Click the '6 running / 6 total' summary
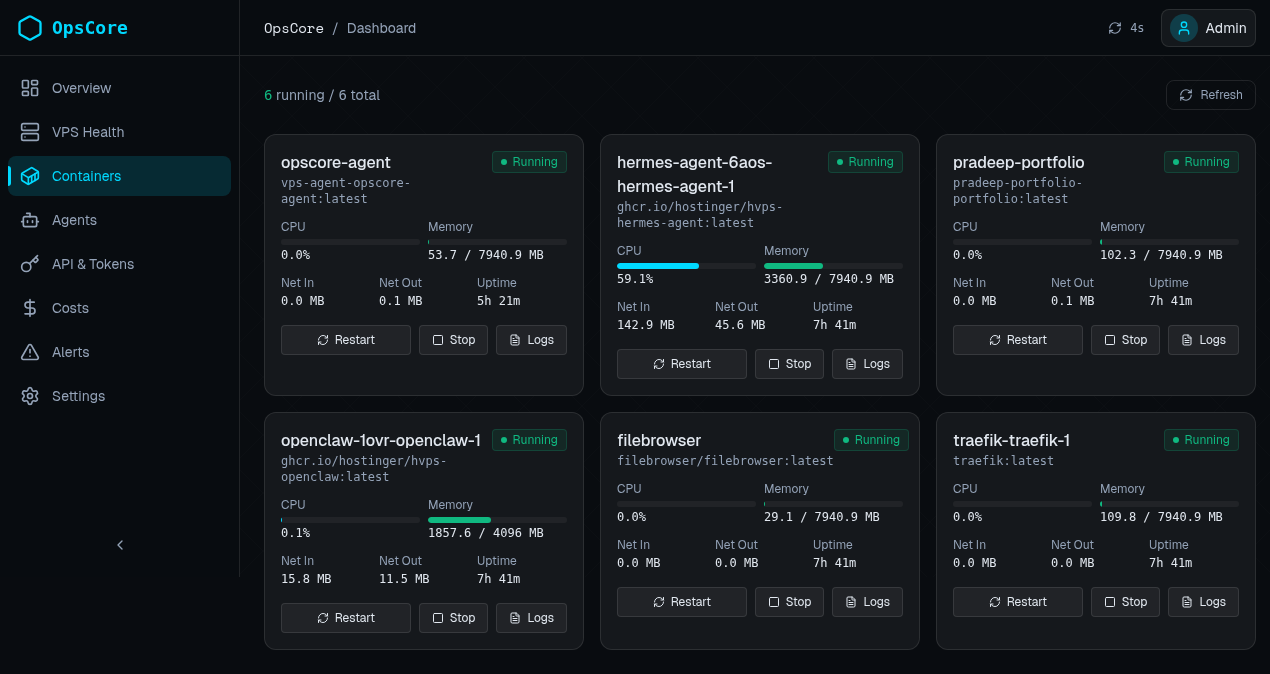 322,95
